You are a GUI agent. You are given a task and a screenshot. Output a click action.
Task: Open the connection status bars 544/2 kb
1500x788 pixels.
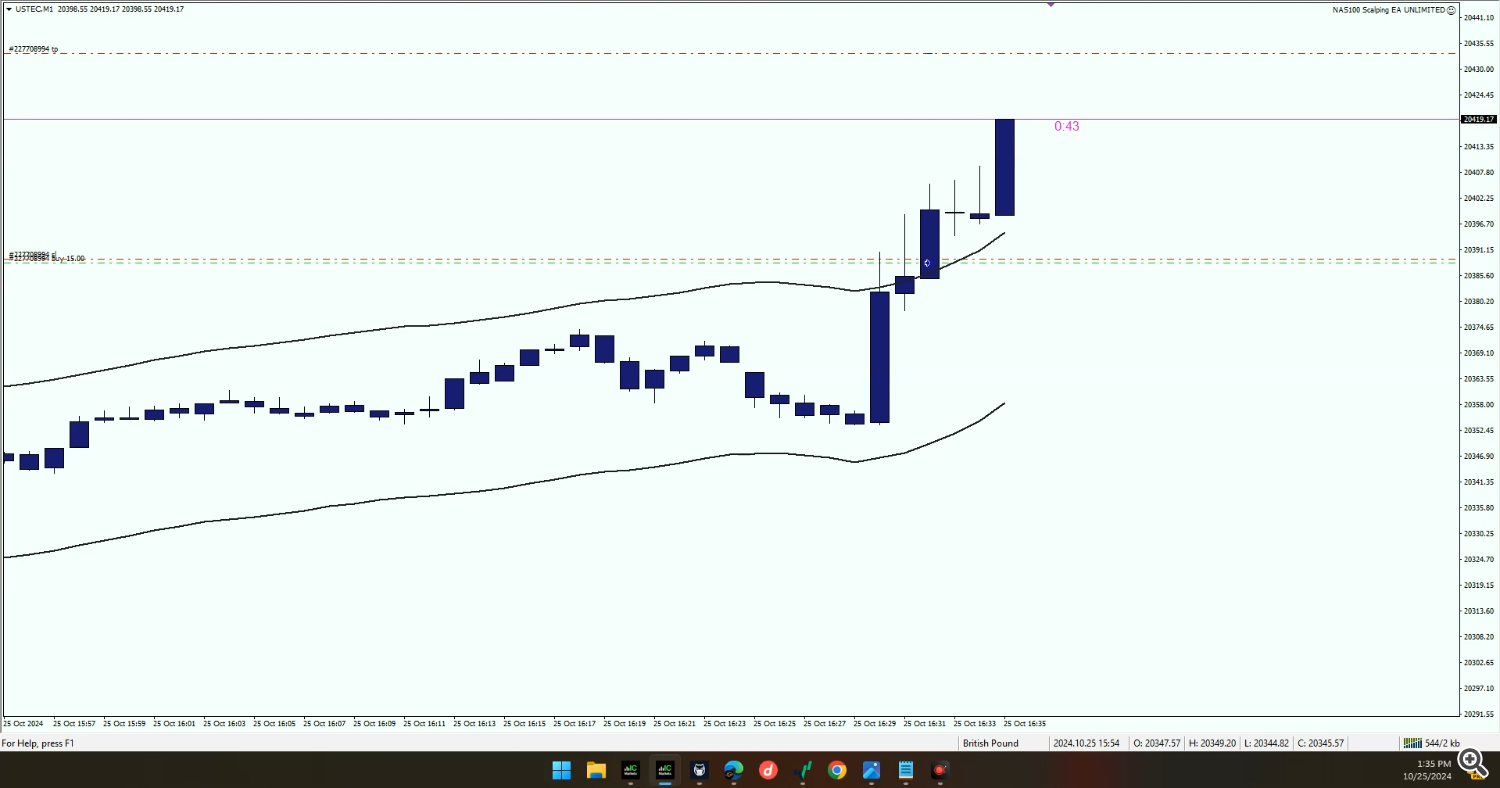click(1431, 743)
